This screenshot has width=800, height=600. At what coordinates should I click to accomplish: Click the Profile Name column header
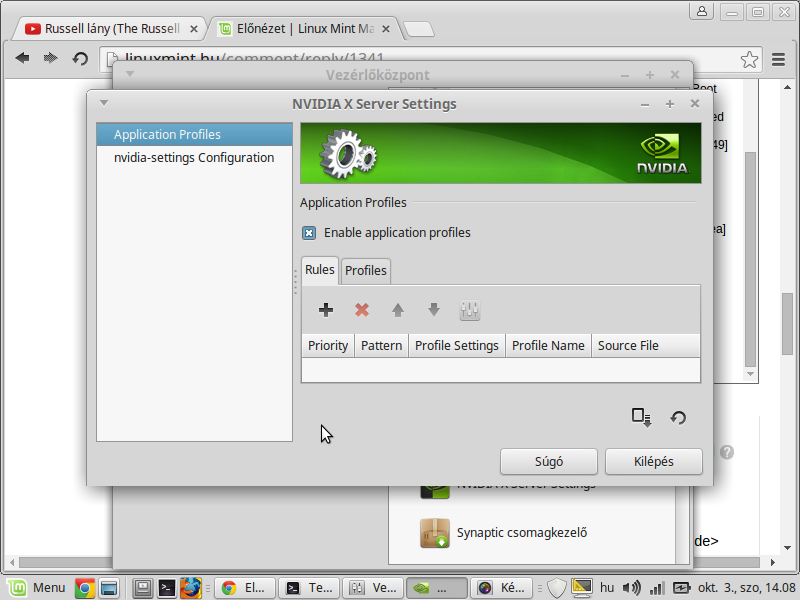click(548, 345)
